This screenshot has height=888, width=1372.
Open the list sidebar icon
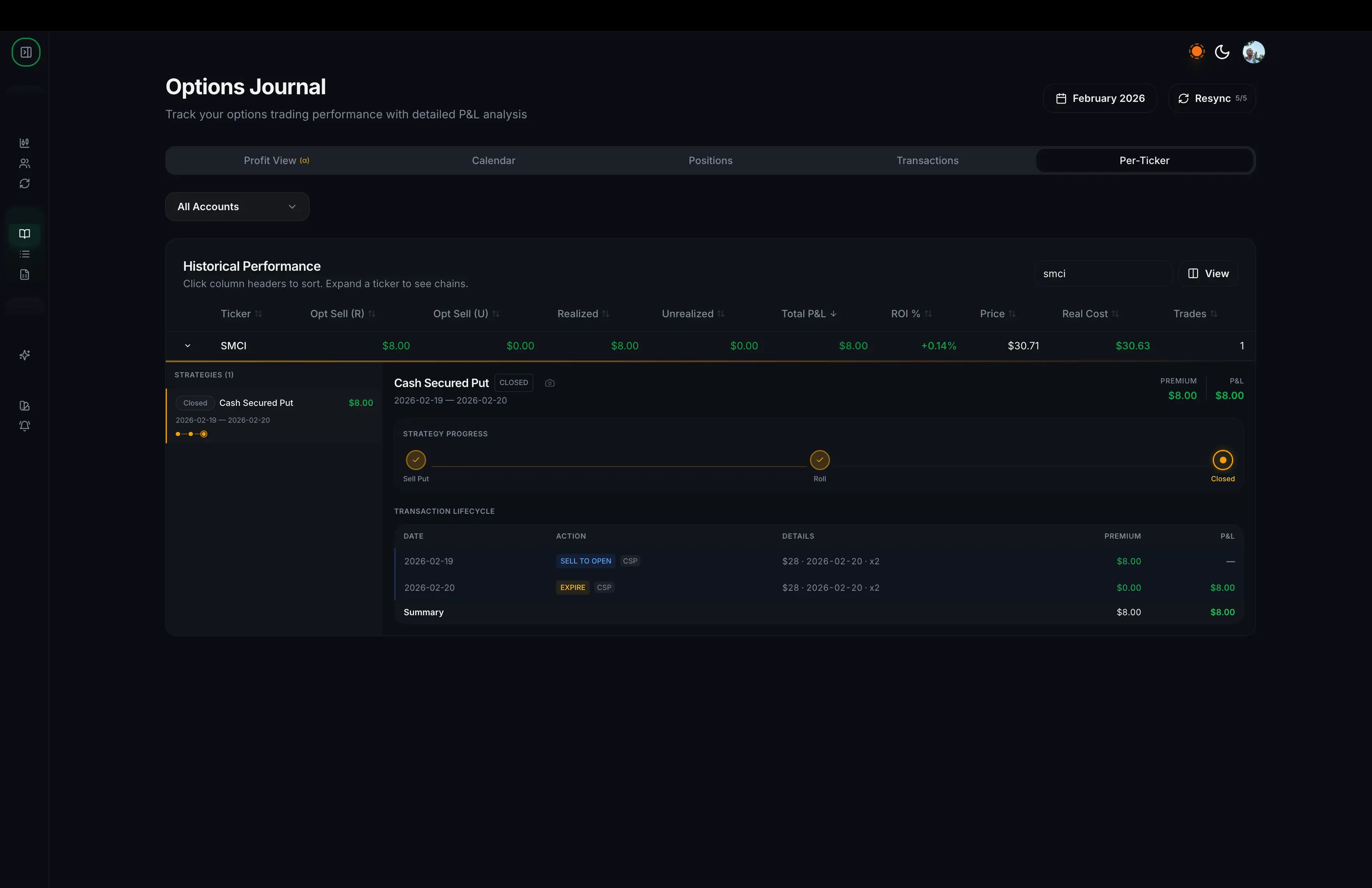[24, 254]
